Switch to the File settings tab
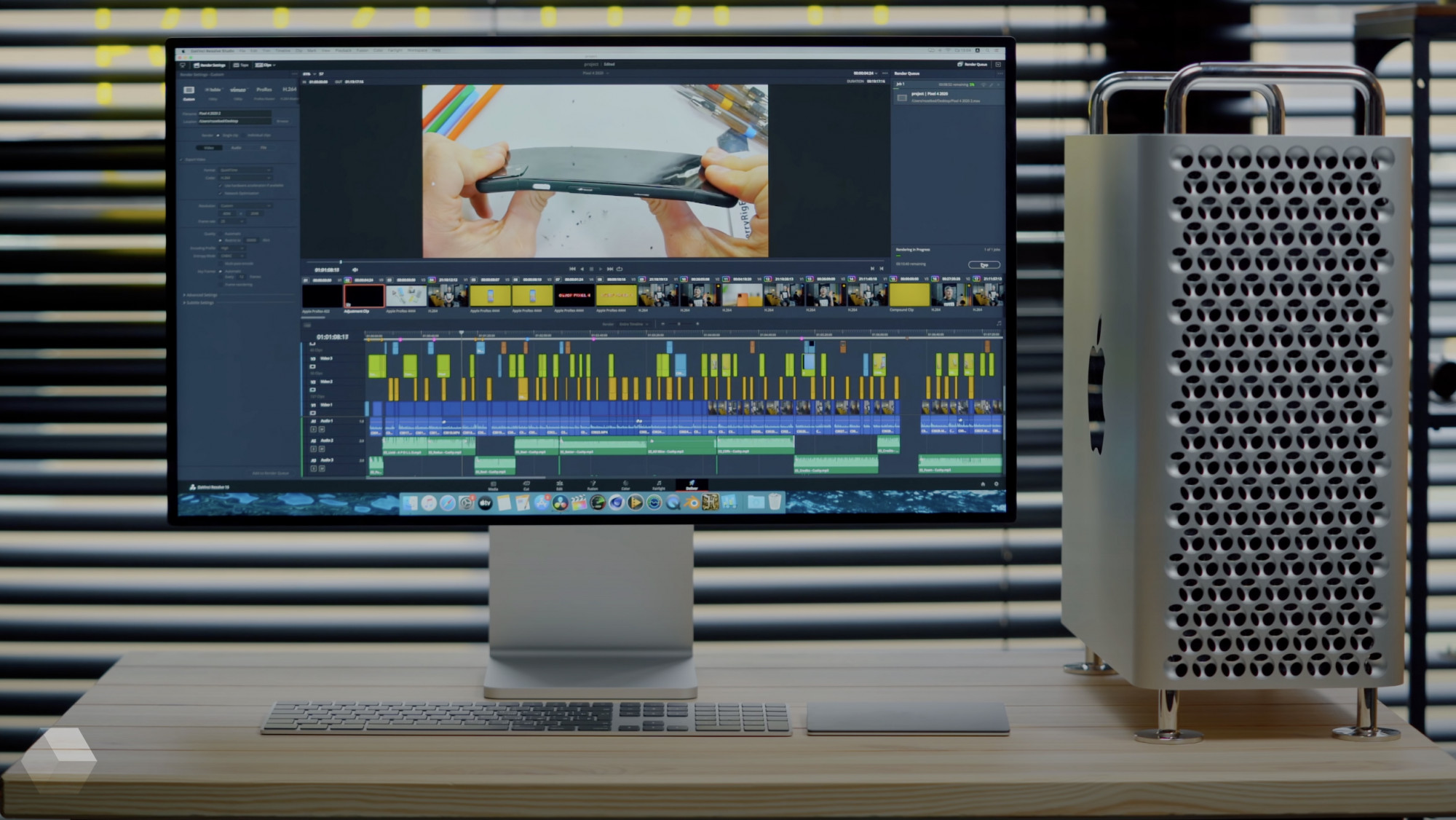 (263, 148)
